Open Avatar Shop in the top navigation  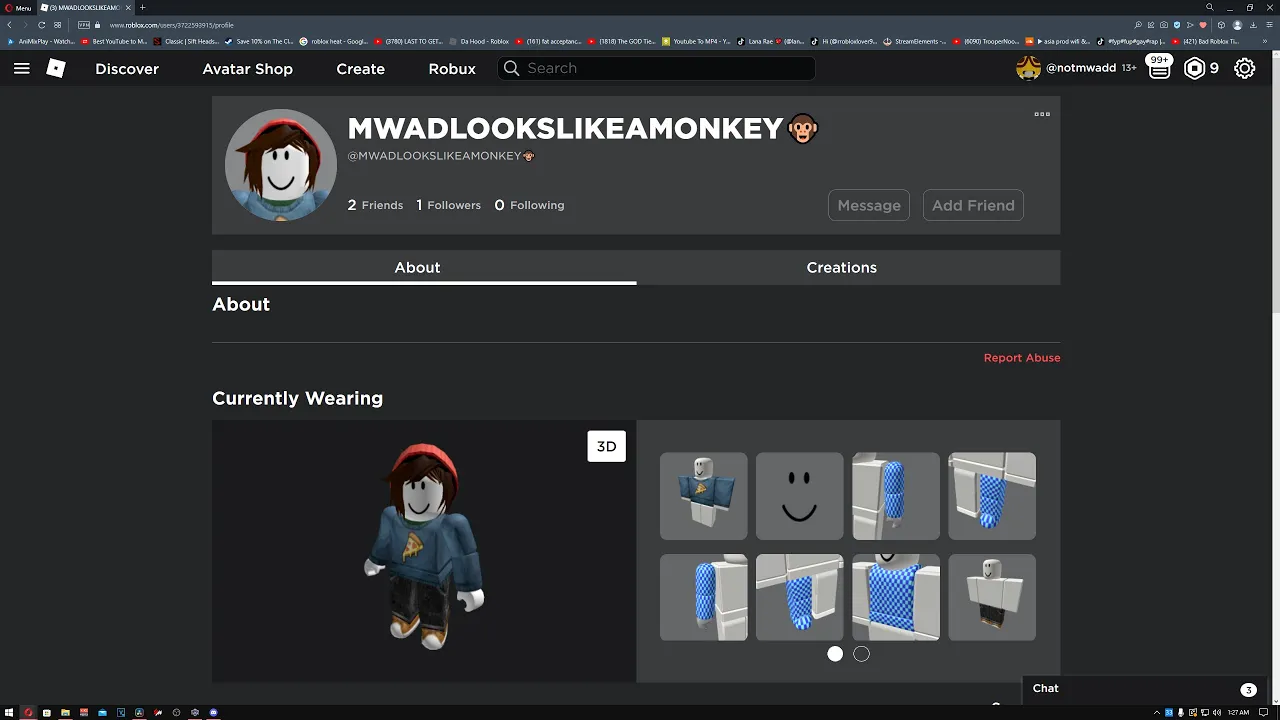click(247, 68)
